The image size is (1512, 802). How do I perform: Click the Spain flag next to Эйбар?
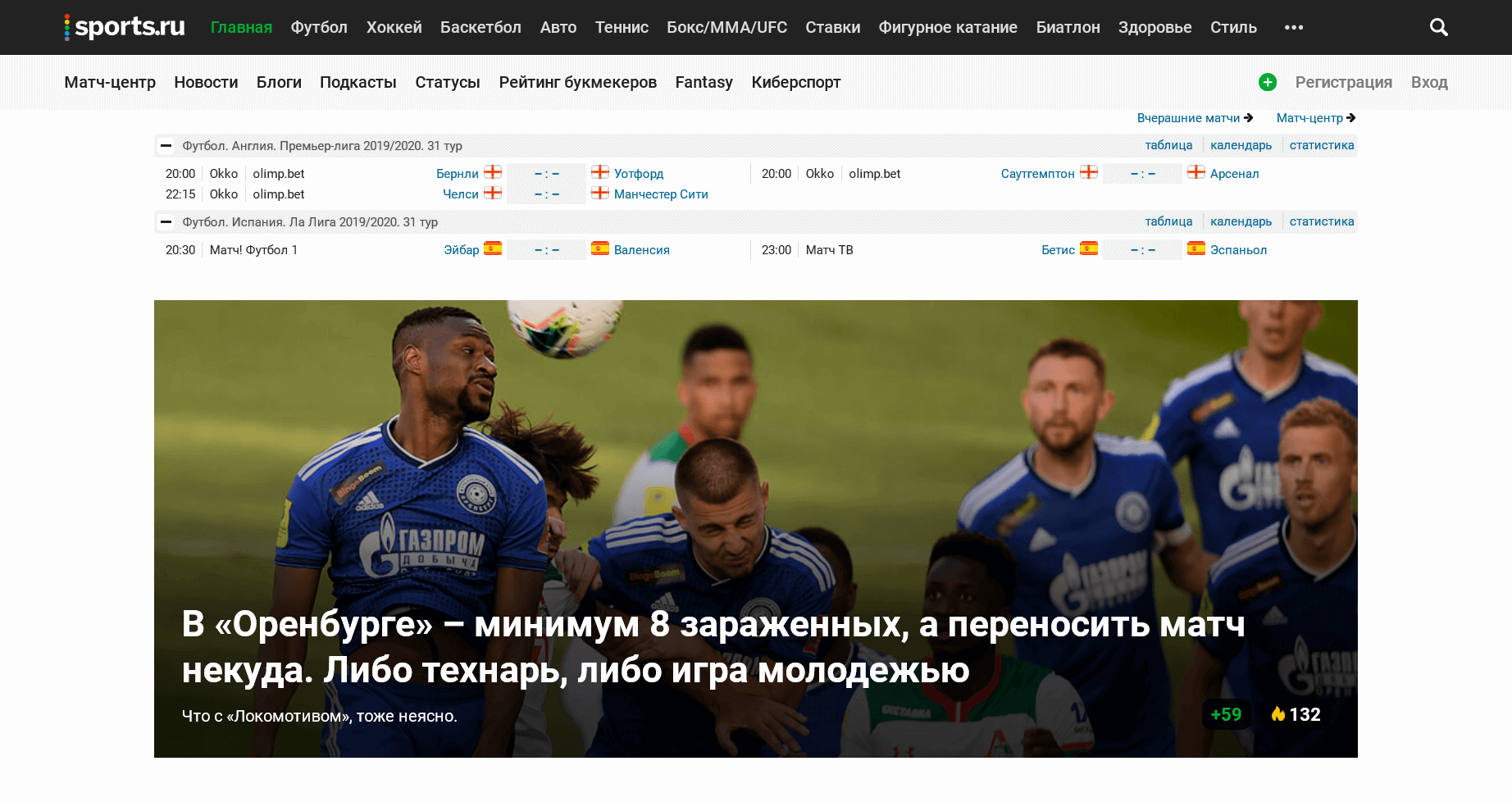click(x=493, y=248)
